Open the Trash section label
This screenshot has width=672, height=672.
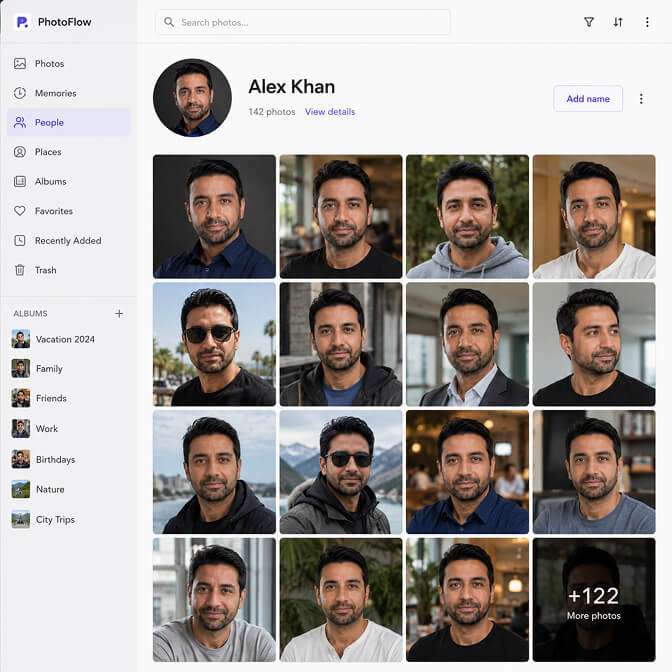point(45,270)
